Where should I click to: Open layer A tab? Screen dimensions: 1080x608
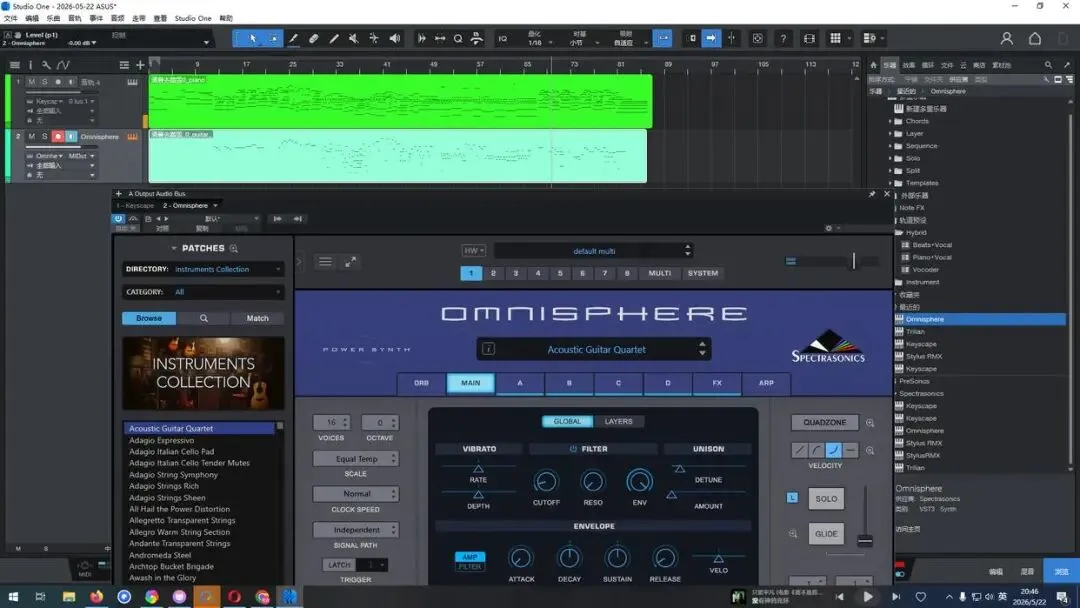coord(520,383)
